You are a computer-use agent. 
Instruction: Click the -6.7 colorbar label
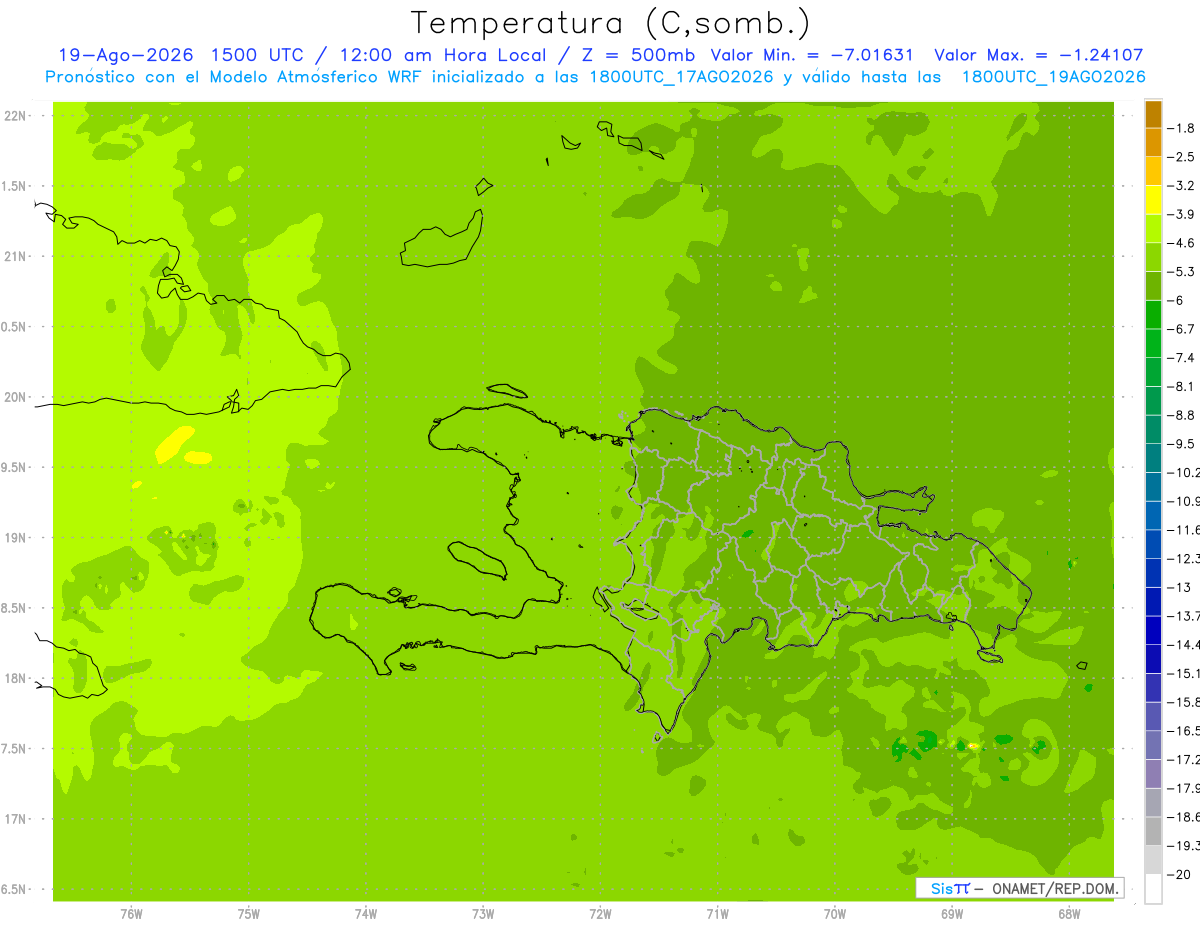[1181, 329]
